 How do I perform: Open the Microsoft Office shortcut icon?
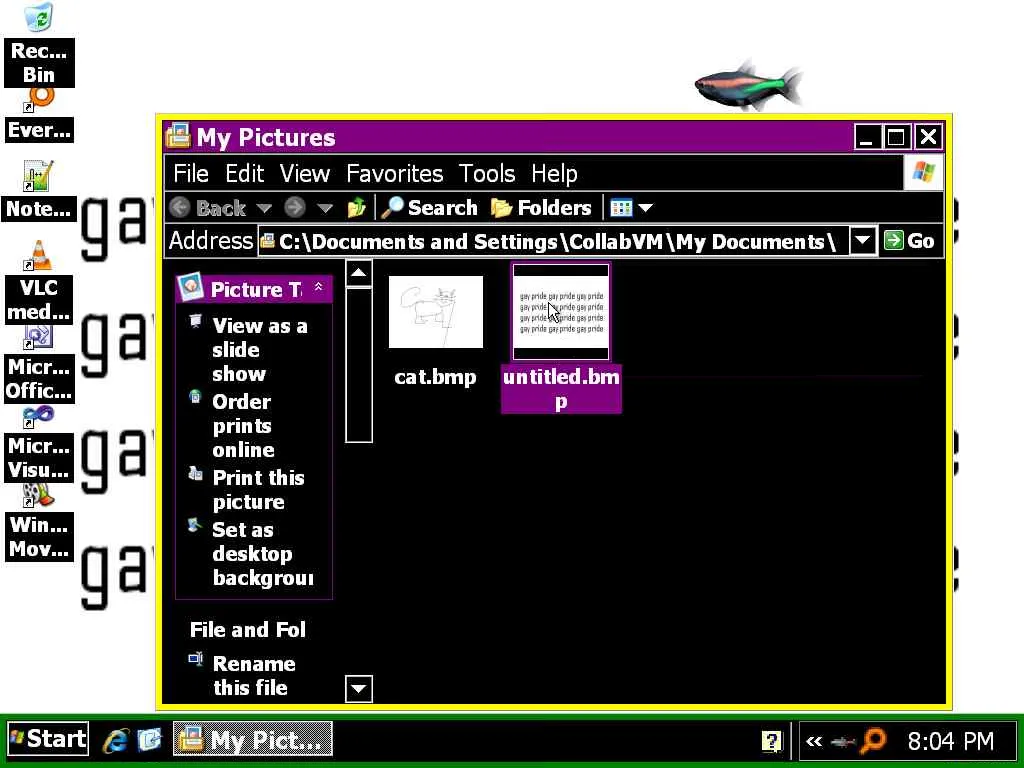click(x=39, y=364)
